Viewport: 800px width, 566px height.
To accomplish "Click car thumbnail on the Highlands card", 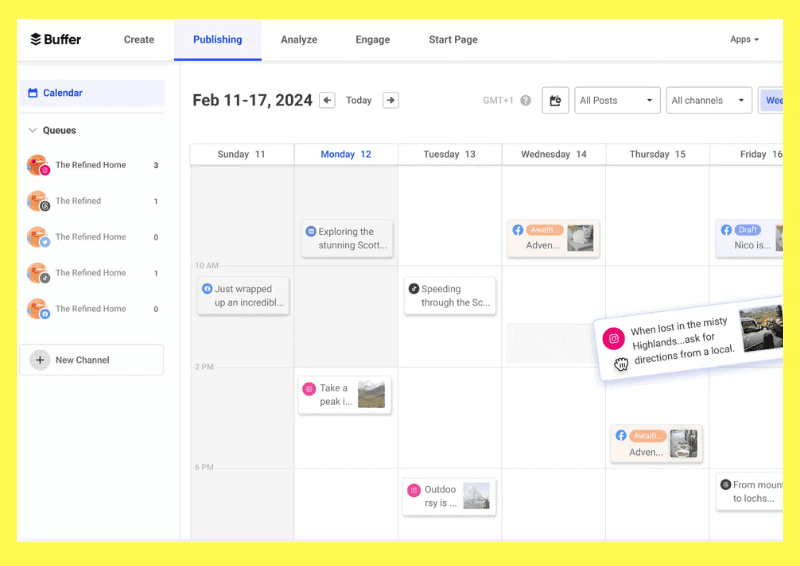I will (762, 328).
